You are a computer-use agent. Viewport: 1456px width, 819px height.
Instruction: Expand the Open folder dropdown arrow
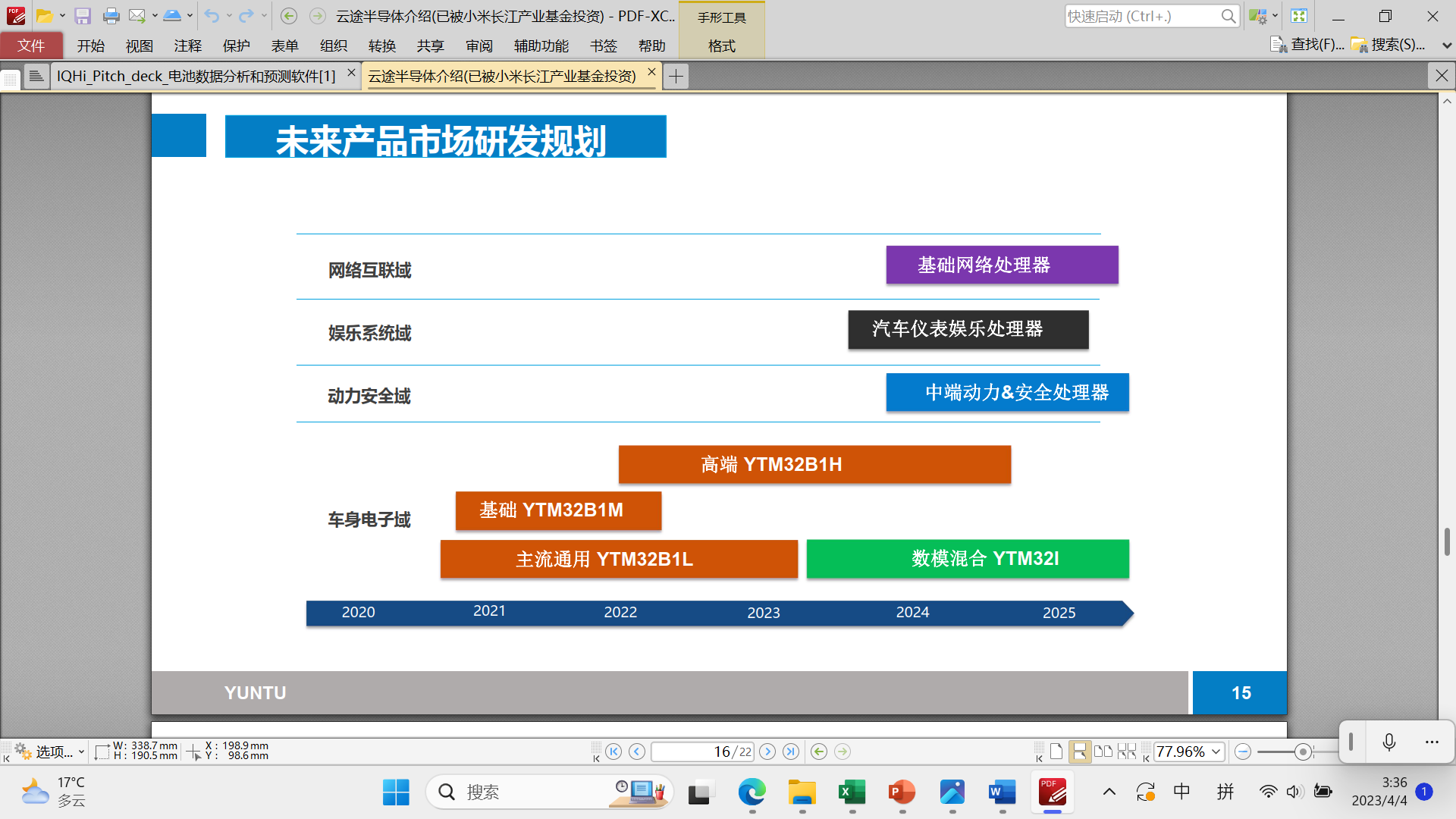[62, 16]
